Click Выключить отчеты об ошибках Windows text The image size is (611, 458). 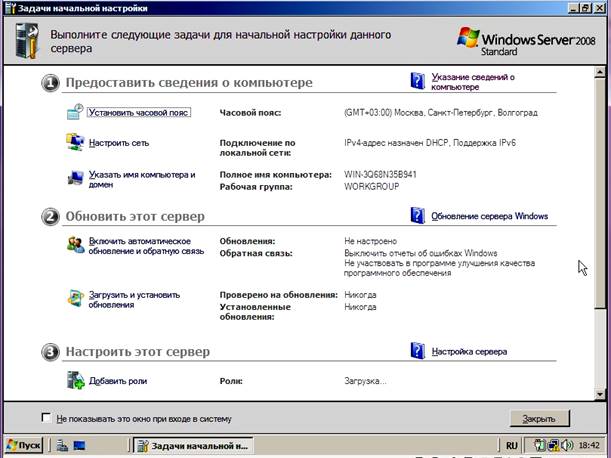coord(420,253)
